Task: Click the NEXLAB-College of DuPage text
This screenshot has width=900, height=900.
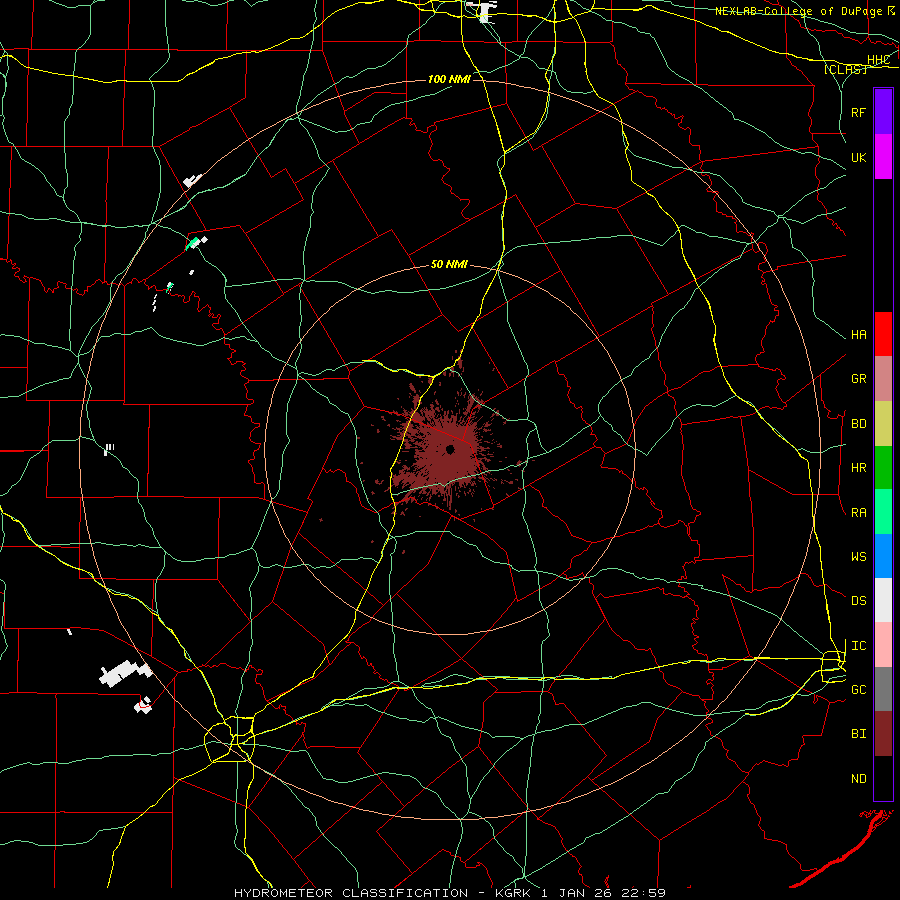Action: point(800,11)
